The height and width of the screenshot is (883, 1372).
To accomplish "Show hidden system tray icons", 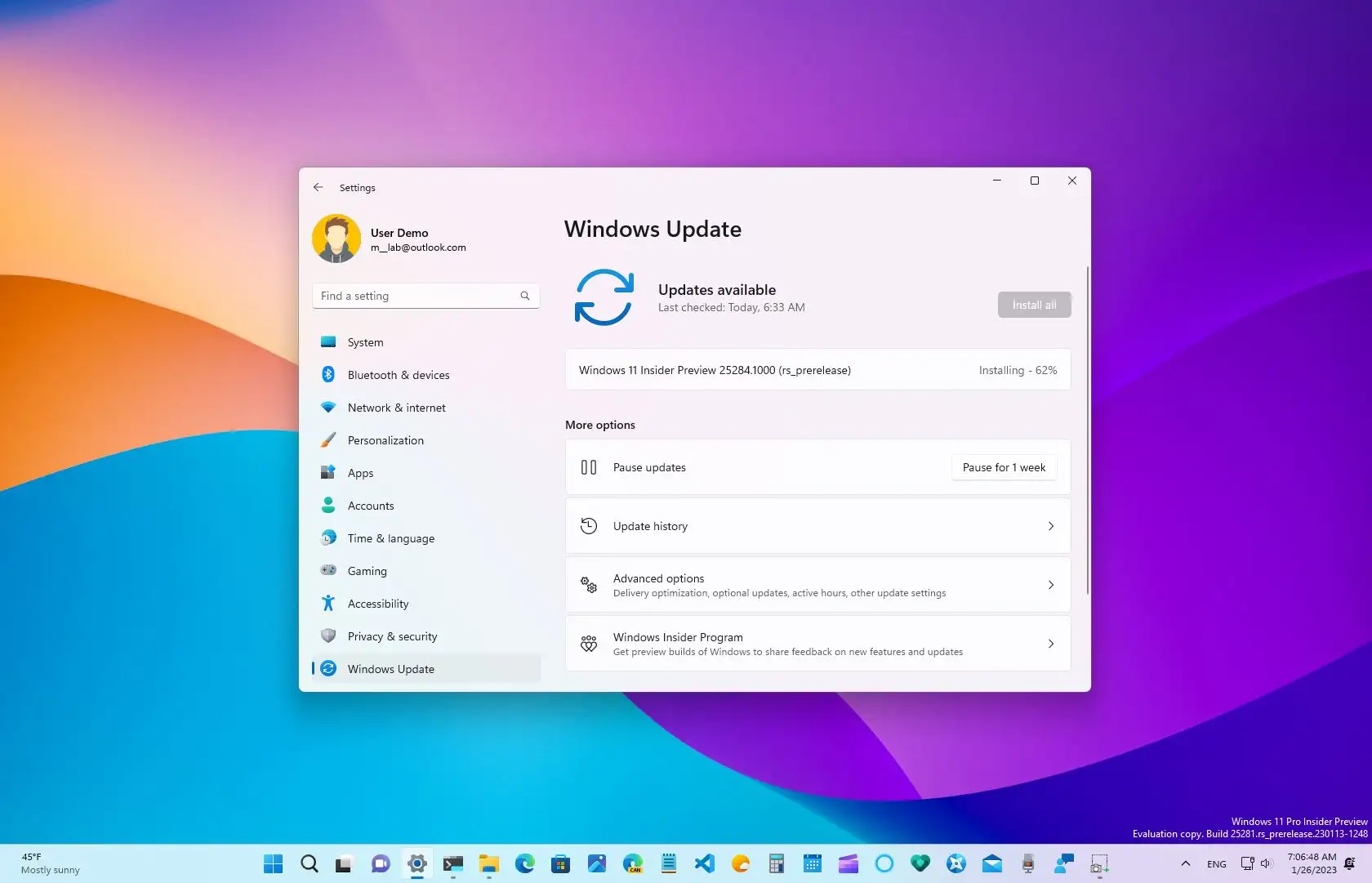I will point(1186,863).
